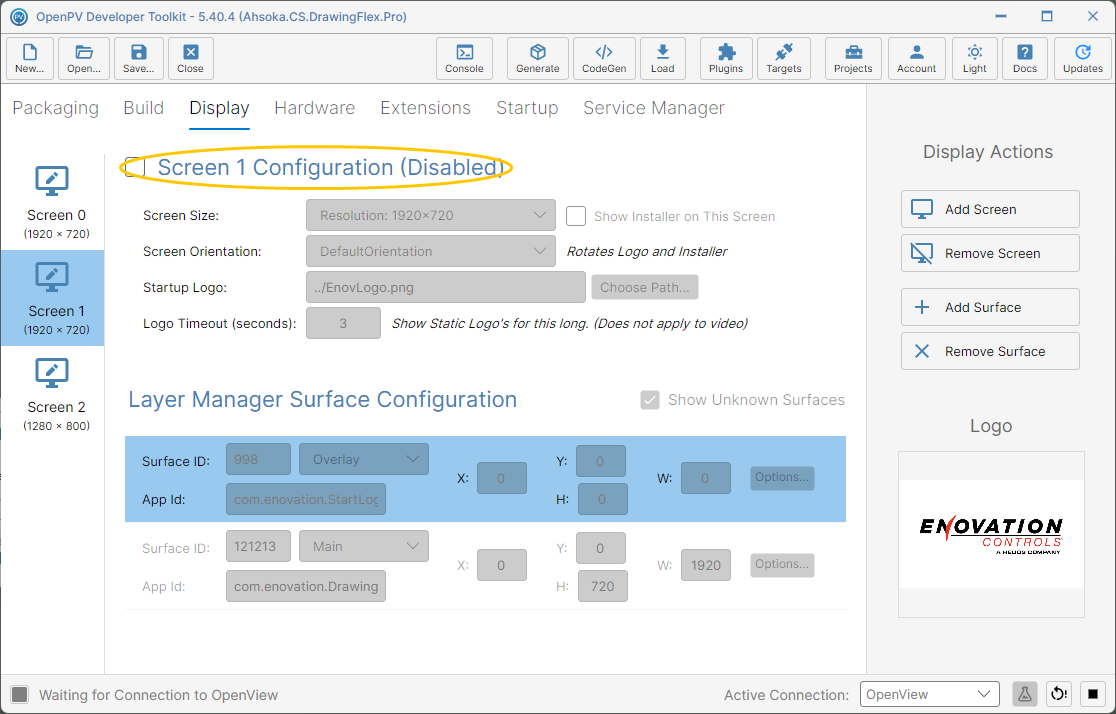The height and width of the screenshot is (714, 1116).
Task: Click the flask icon in status bar
Action: [1025, 694]
